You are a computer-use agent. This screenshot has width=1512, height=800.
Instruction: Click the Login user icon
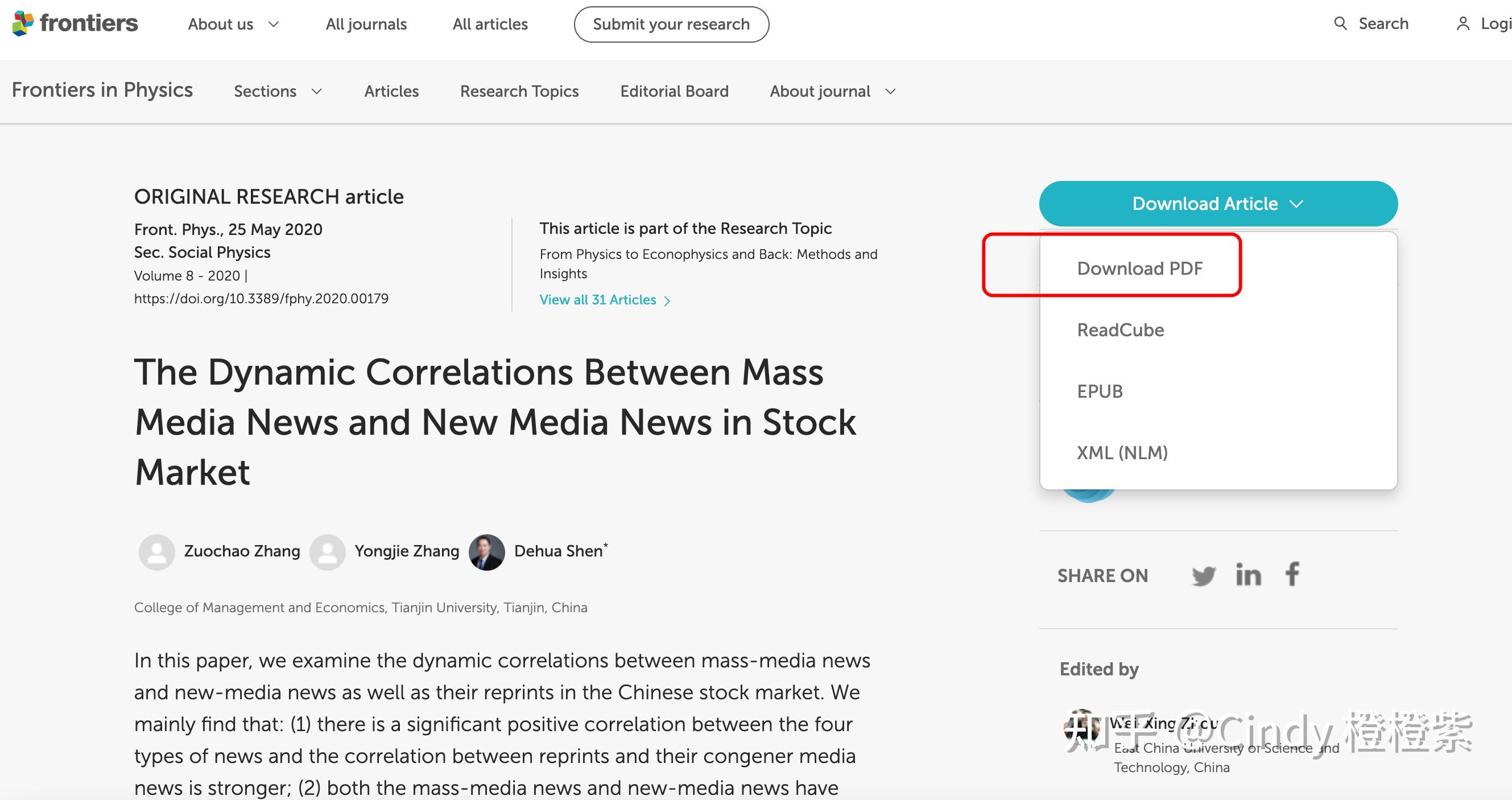1463,24
